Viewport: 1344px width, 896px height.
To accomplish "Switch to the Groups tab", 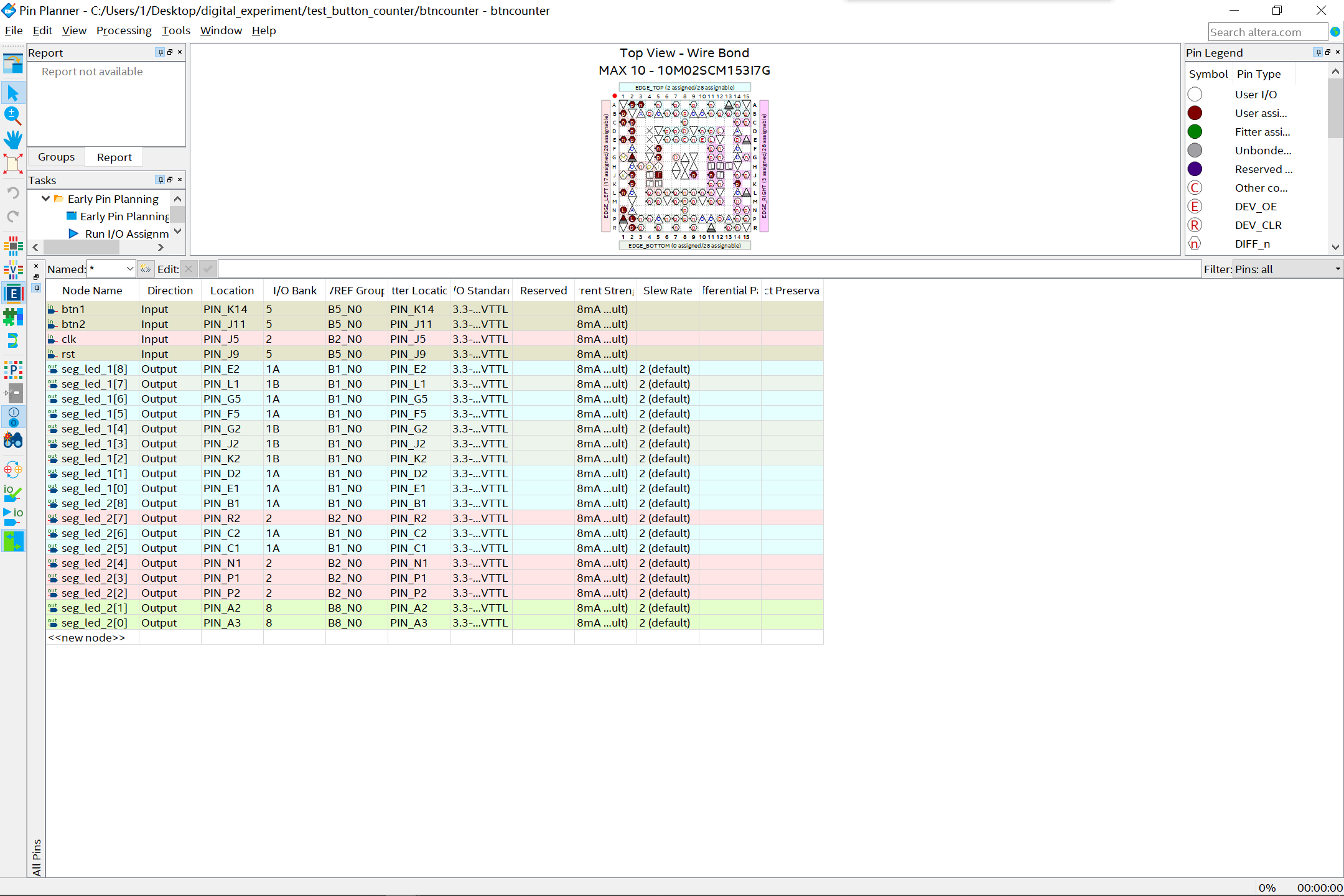I will pos(56,156).
